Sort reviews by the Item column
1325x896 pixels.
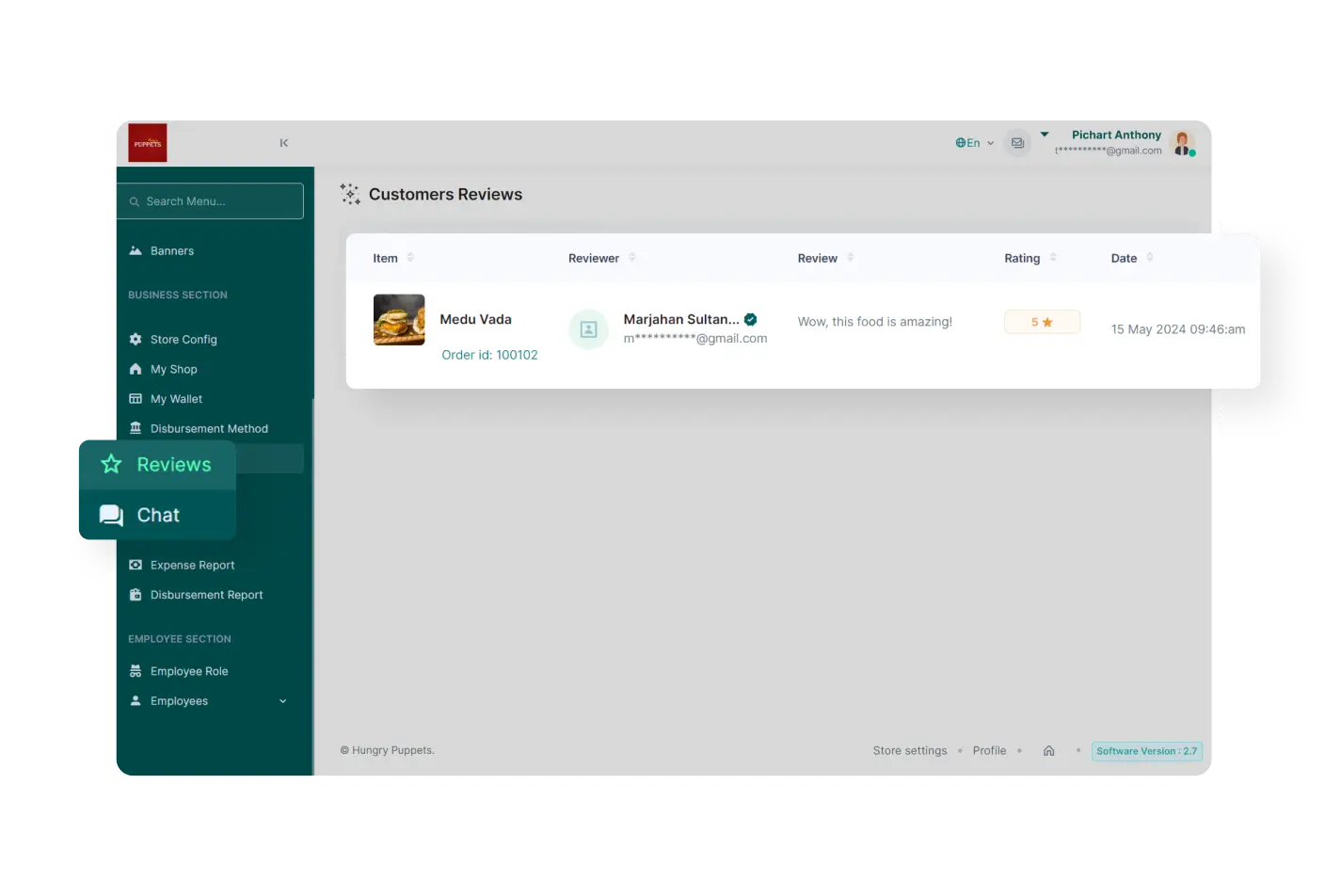pyautogui.click(x=410, y=258)
